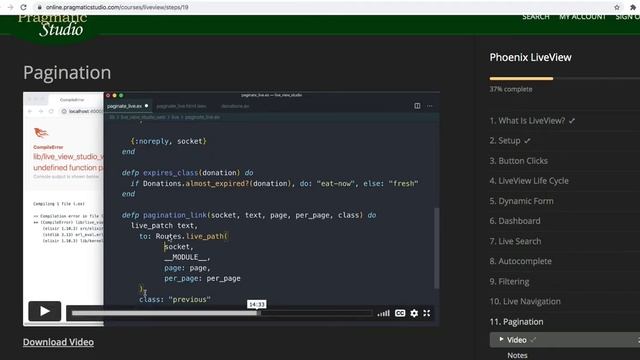This screenshot has width=640, height=360.
Task: Click the course progress bar
Action: tap(564, 78)
